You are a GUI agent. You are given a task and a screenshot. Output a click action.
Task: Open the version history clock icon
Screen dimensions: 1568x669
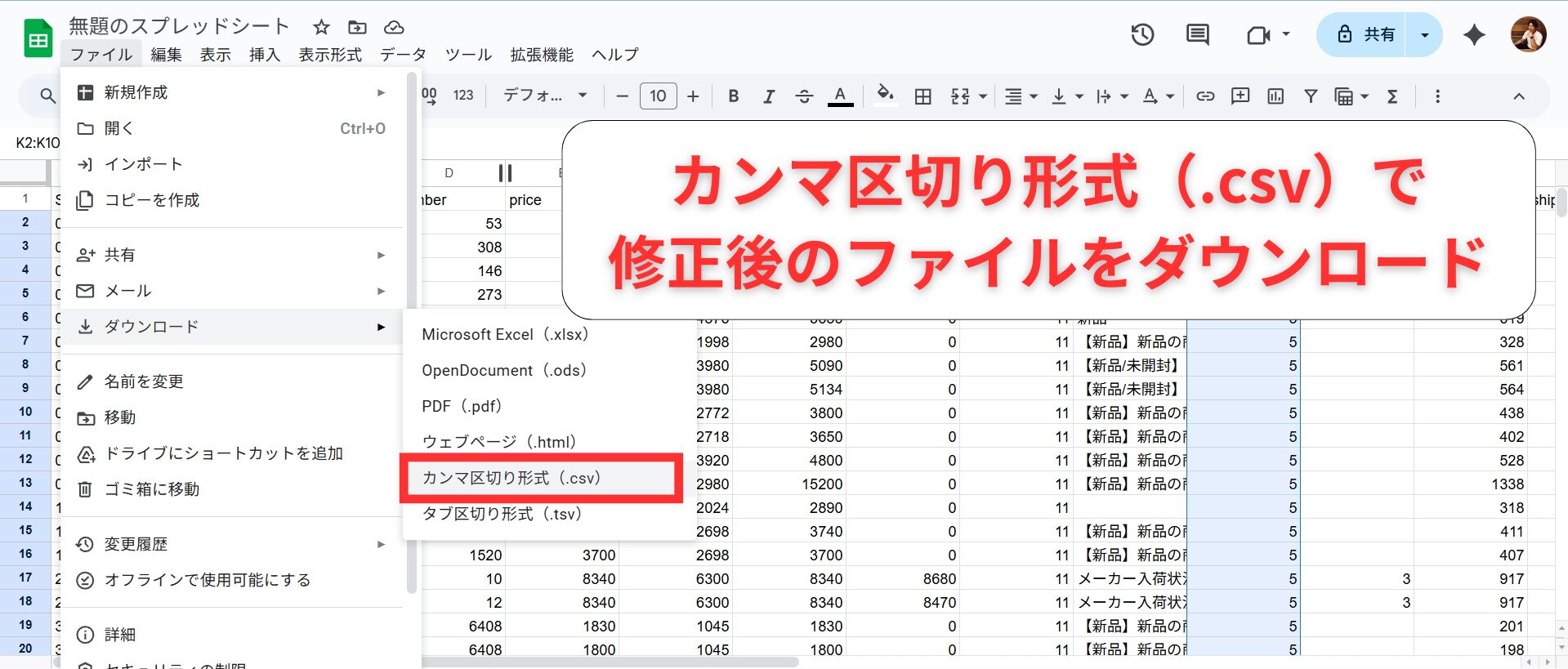[1142, 34]
